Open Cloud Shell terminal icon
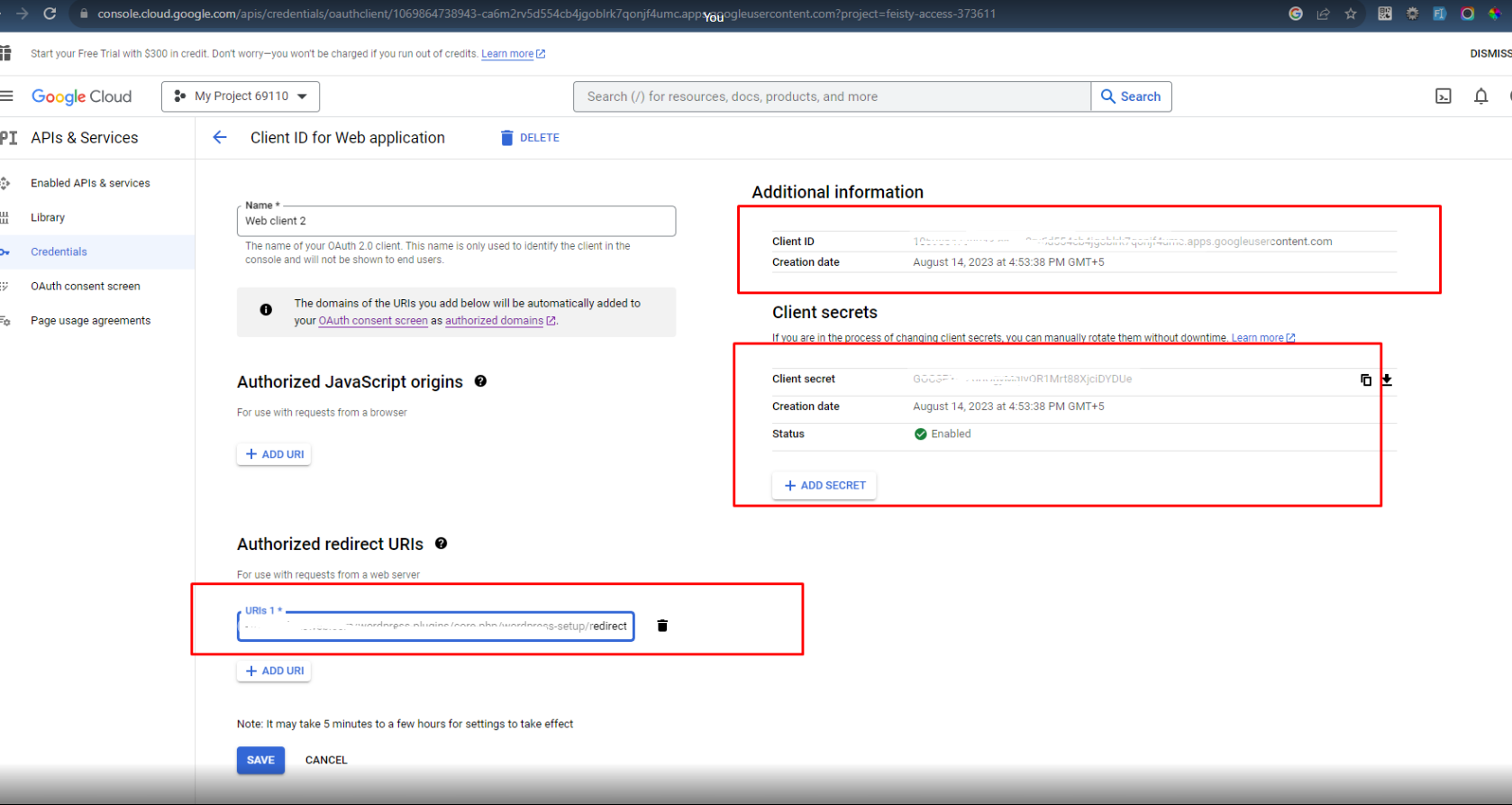The width and height of the screenshot is (1512, 805). click(x=1444, y=96)
